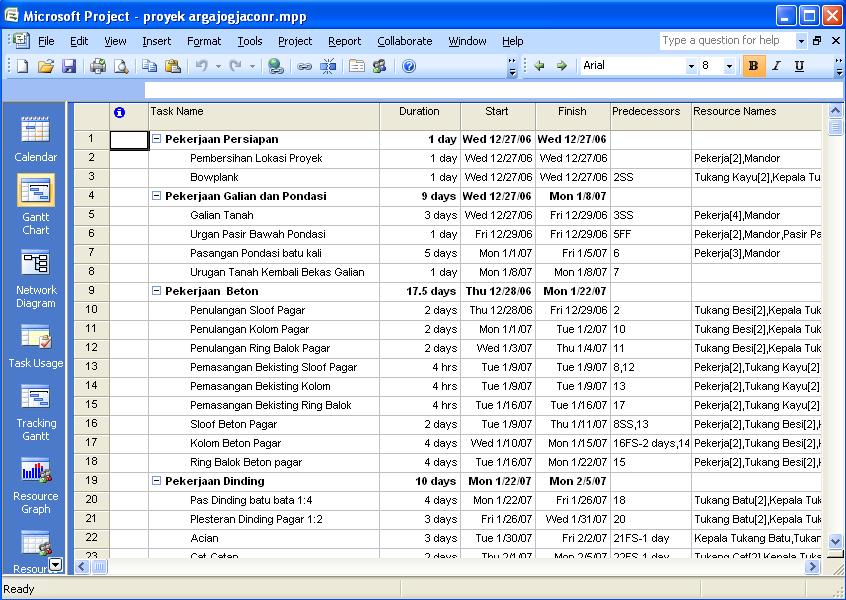Image resolution: width=846 pixels, height=600 pixels.
Task: Click the Assign Resources icon
Action: click(x=379, y=66)
